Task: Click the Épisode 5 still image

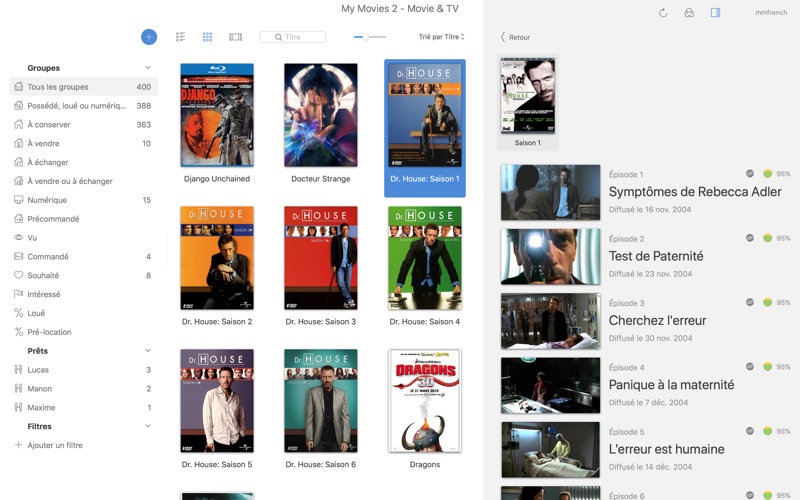Action: pyautogui.click(x=551, y=449)
